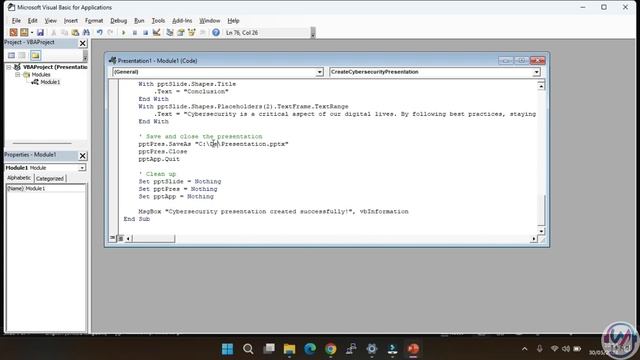Viewport: 640px width, 360px height.
Task: Click the Undo toolbar icon
Action: coord(100,32)
